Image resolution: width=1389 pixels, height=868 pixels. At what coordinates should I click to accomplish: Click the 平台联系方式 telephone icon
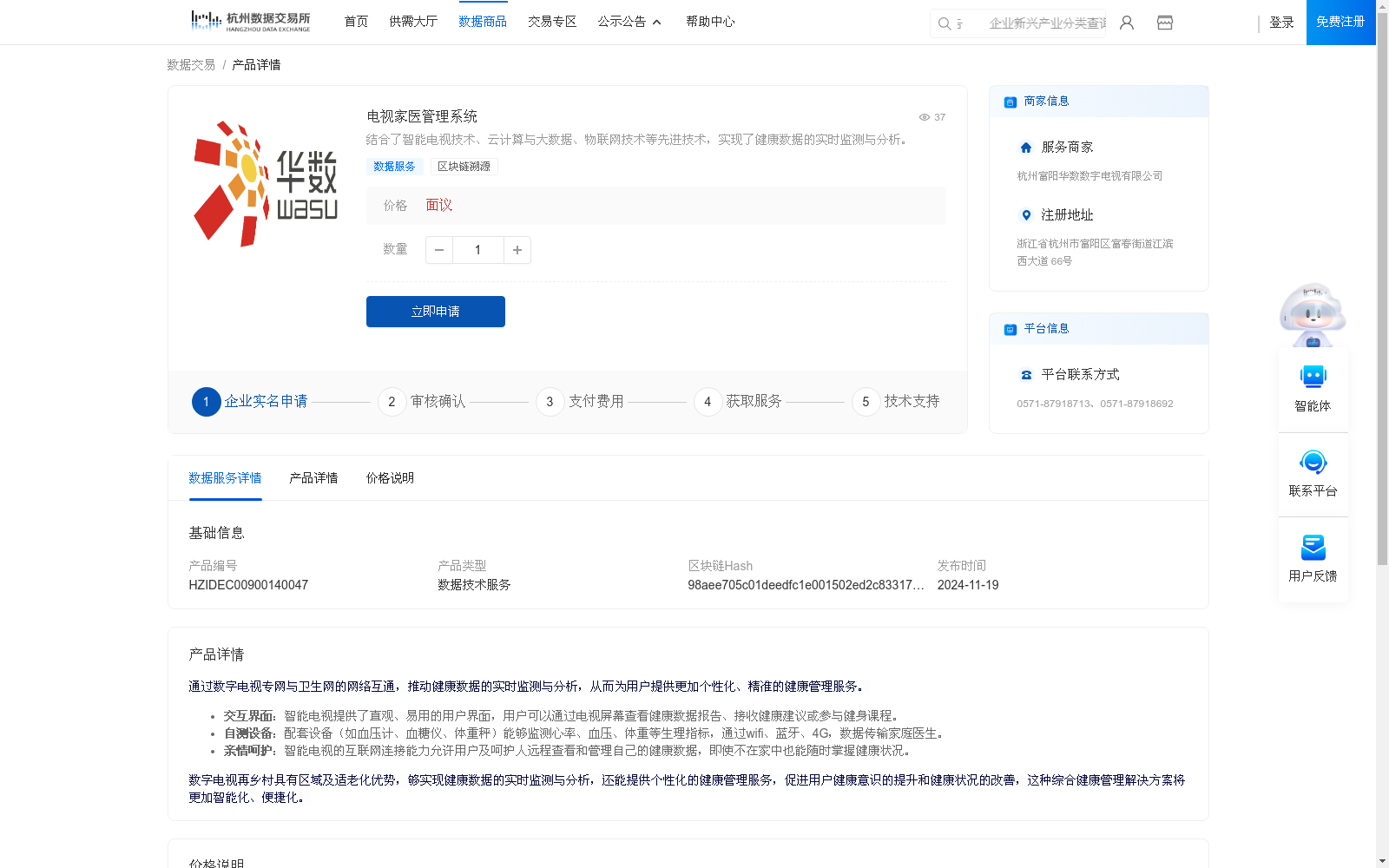pyautogui.click(x=1026, y=375)
